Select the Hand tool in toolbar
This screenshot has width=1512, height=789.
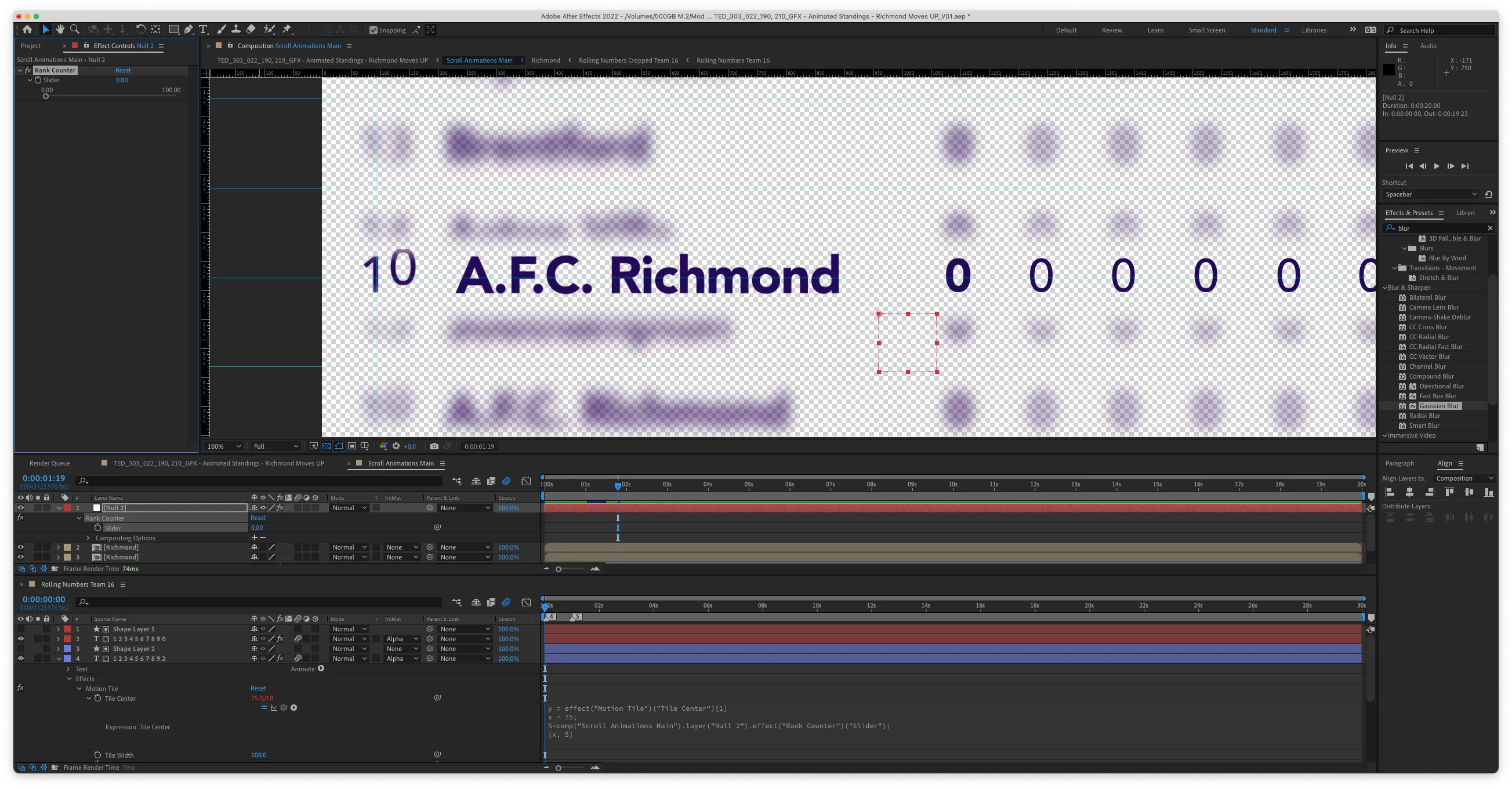[60, 30]
